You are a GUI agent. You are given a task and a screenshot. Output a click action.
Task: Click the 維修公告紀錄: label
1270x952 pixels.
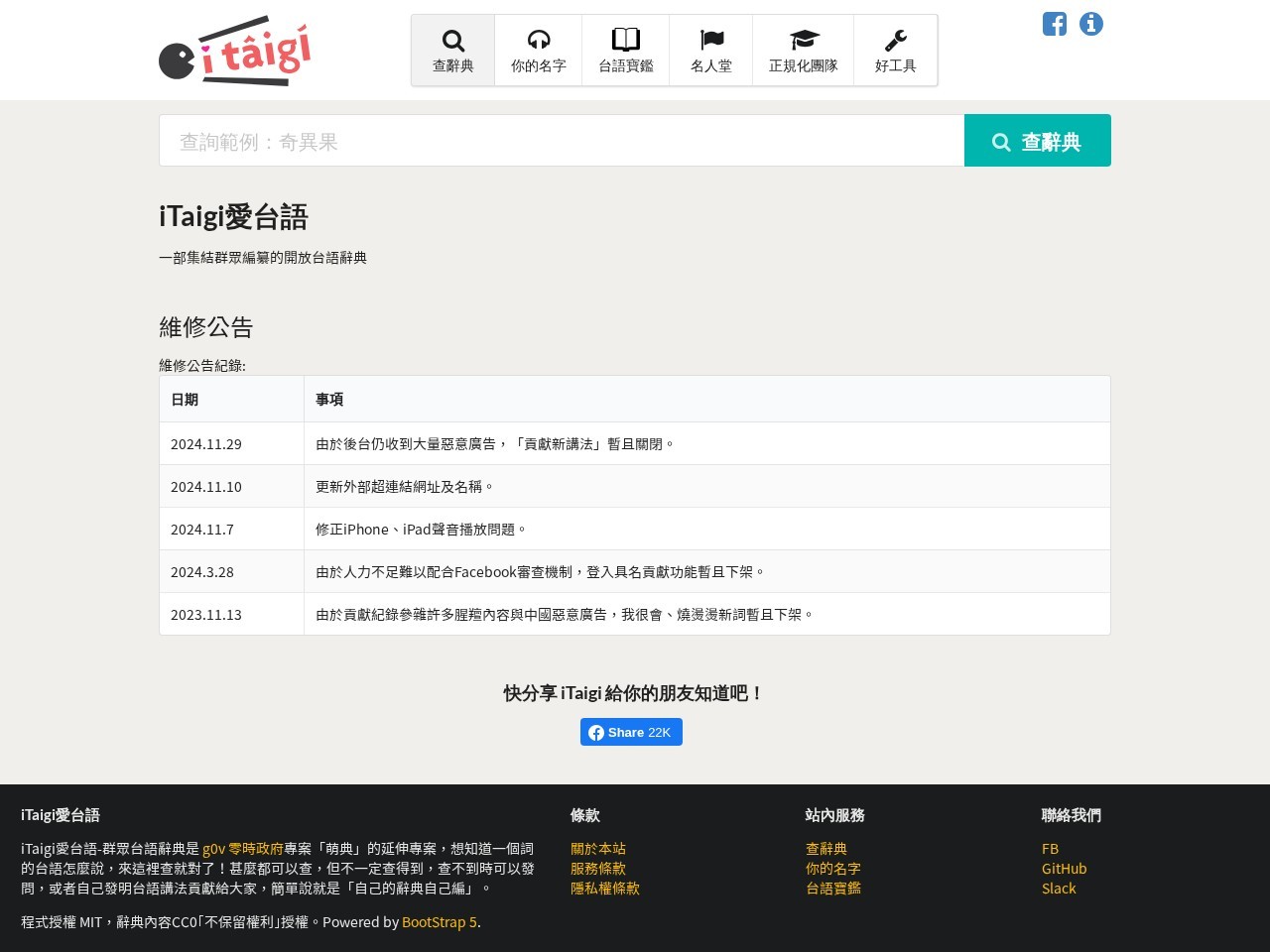[x=202, y=365]
